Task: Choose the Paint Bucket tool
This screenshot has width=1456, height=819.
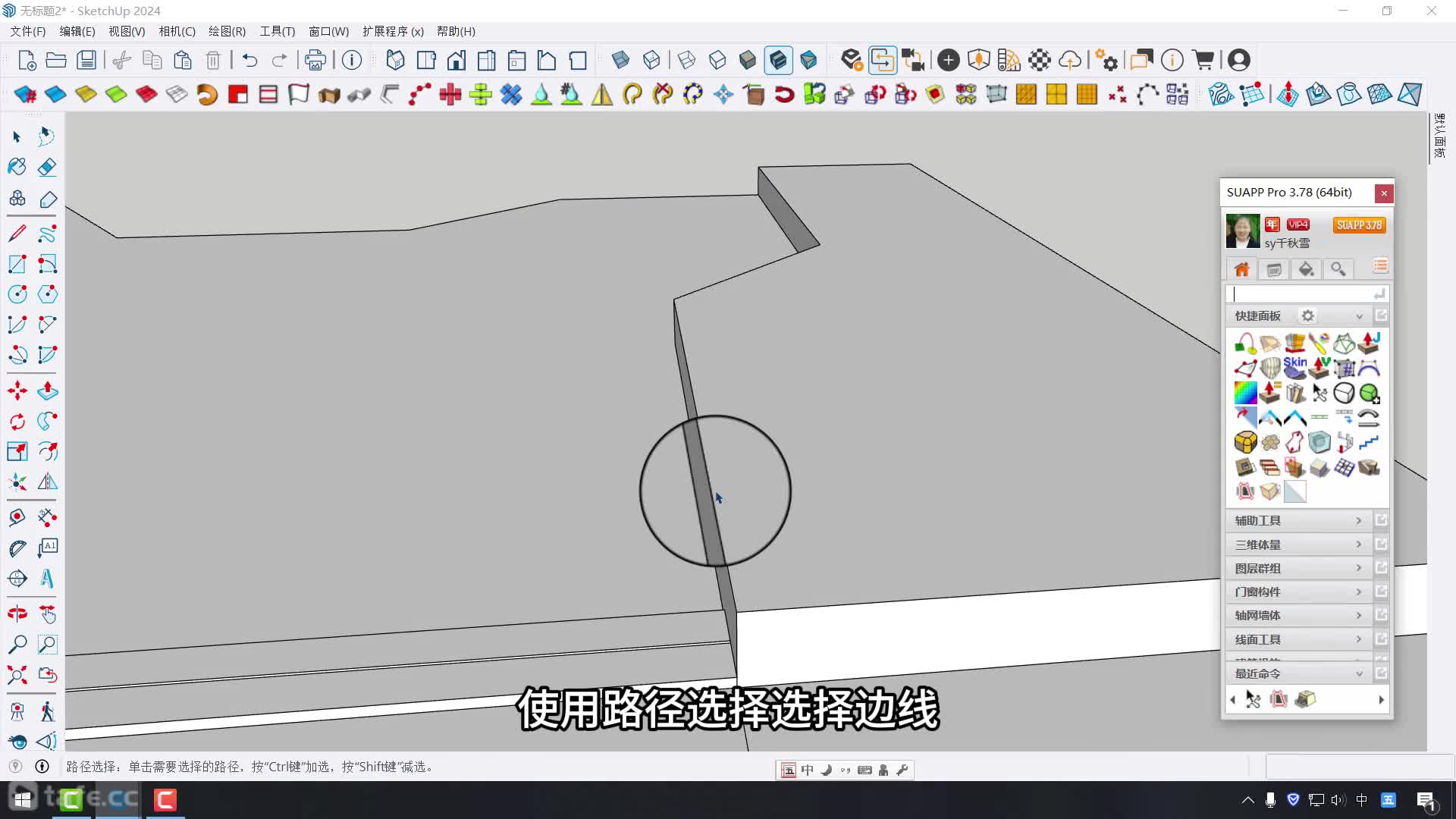Action: [x=17, y=167]
